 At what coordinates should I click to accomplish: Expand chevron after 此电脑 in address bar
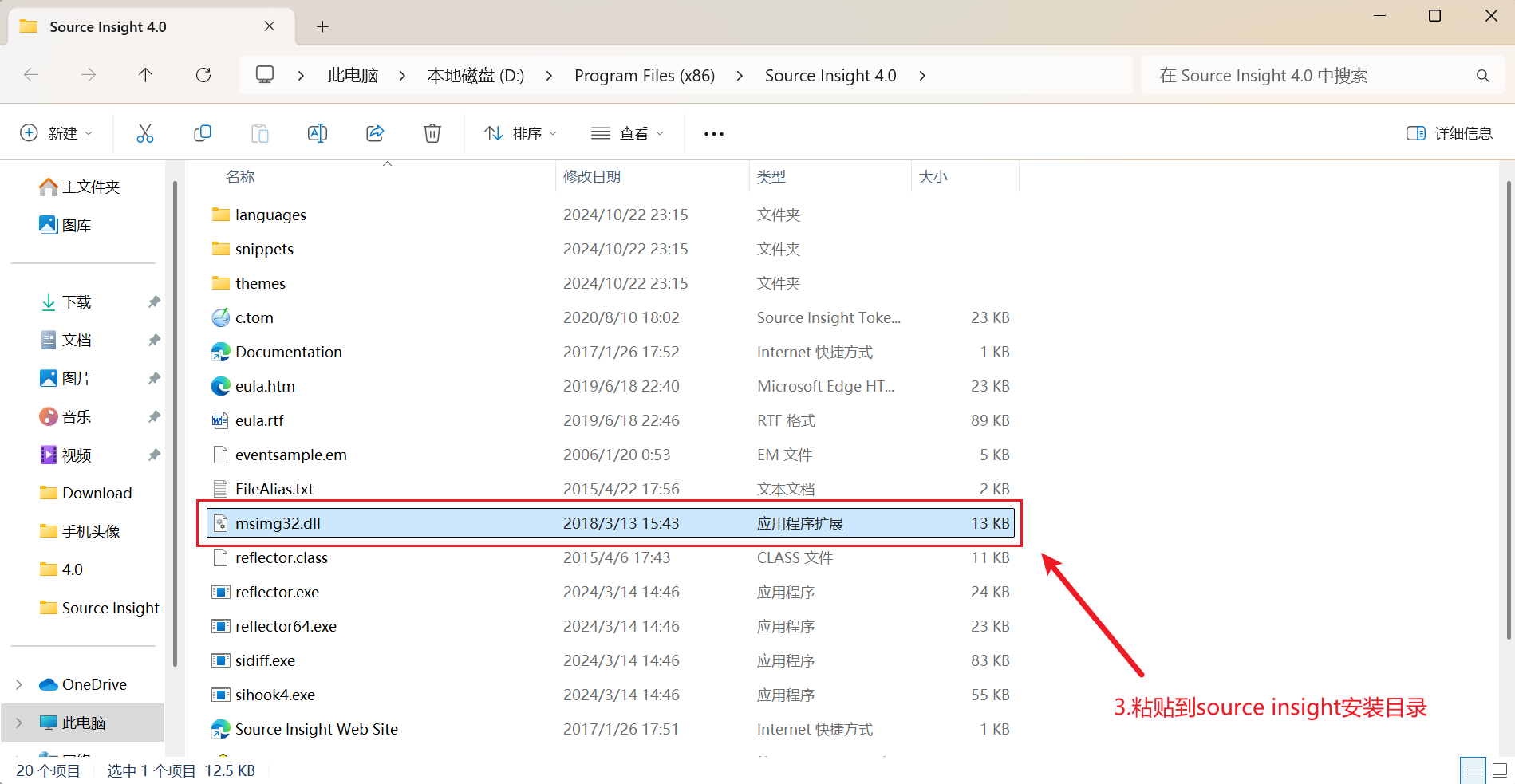(x=402, y=76)
